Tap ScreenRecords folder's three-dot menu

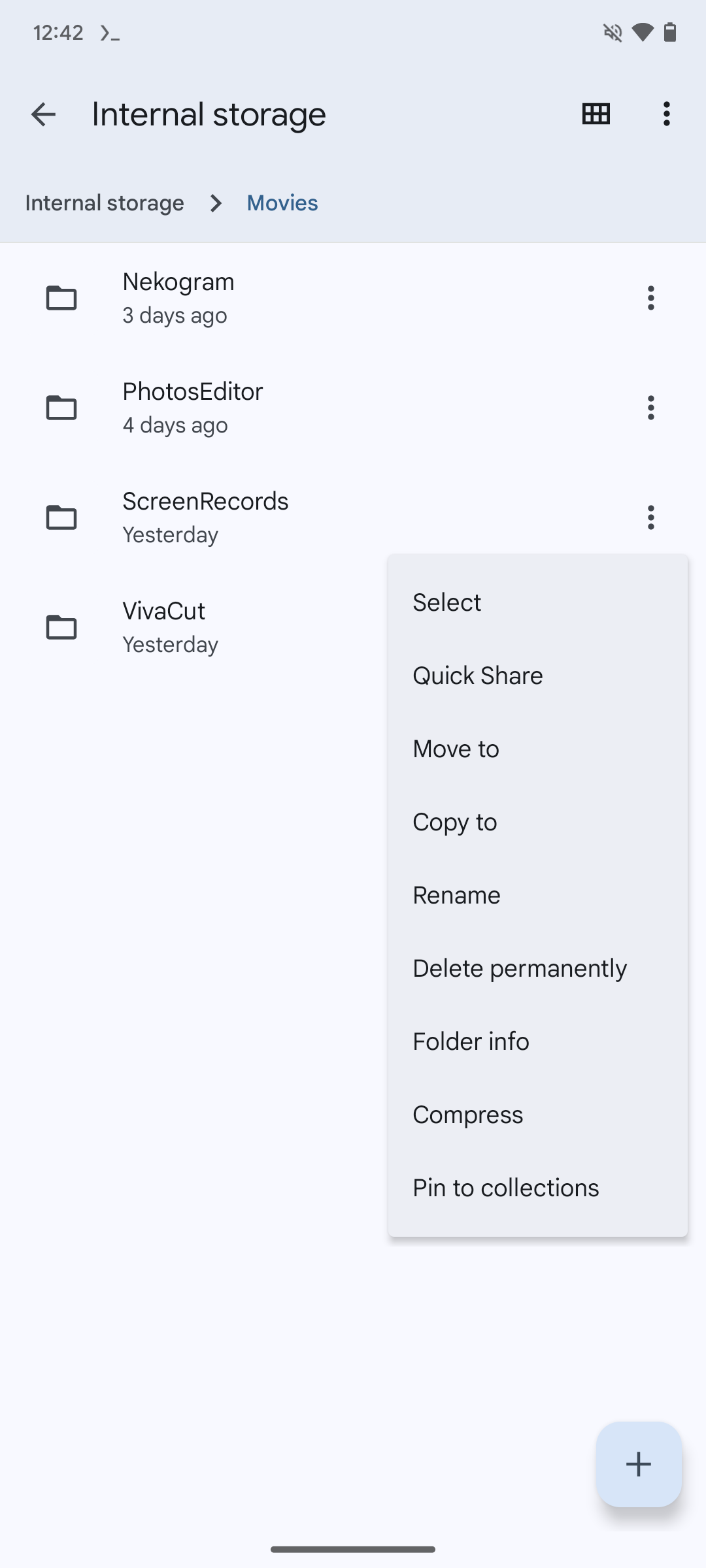[x=650, y=517]
